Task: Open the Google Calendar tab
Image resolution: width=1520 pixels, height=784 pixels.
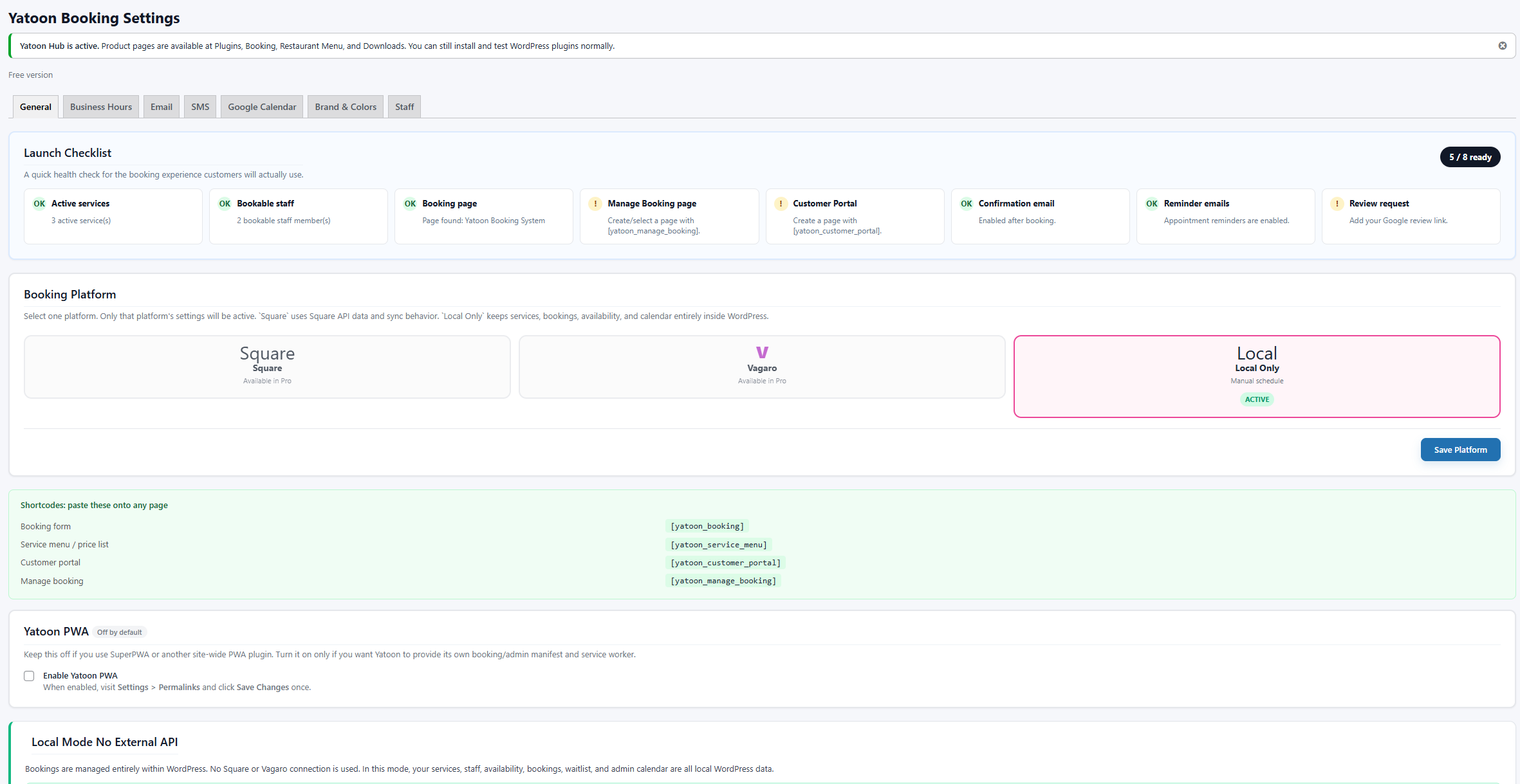Action: coord(262,107)
